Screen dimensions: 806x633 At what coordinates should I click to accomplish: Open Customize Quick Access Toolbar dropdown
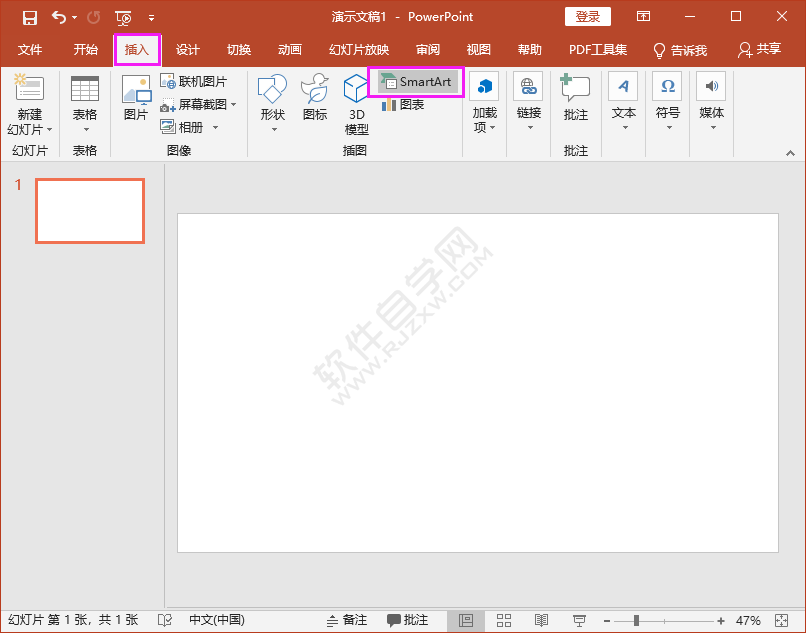[151, 17]
